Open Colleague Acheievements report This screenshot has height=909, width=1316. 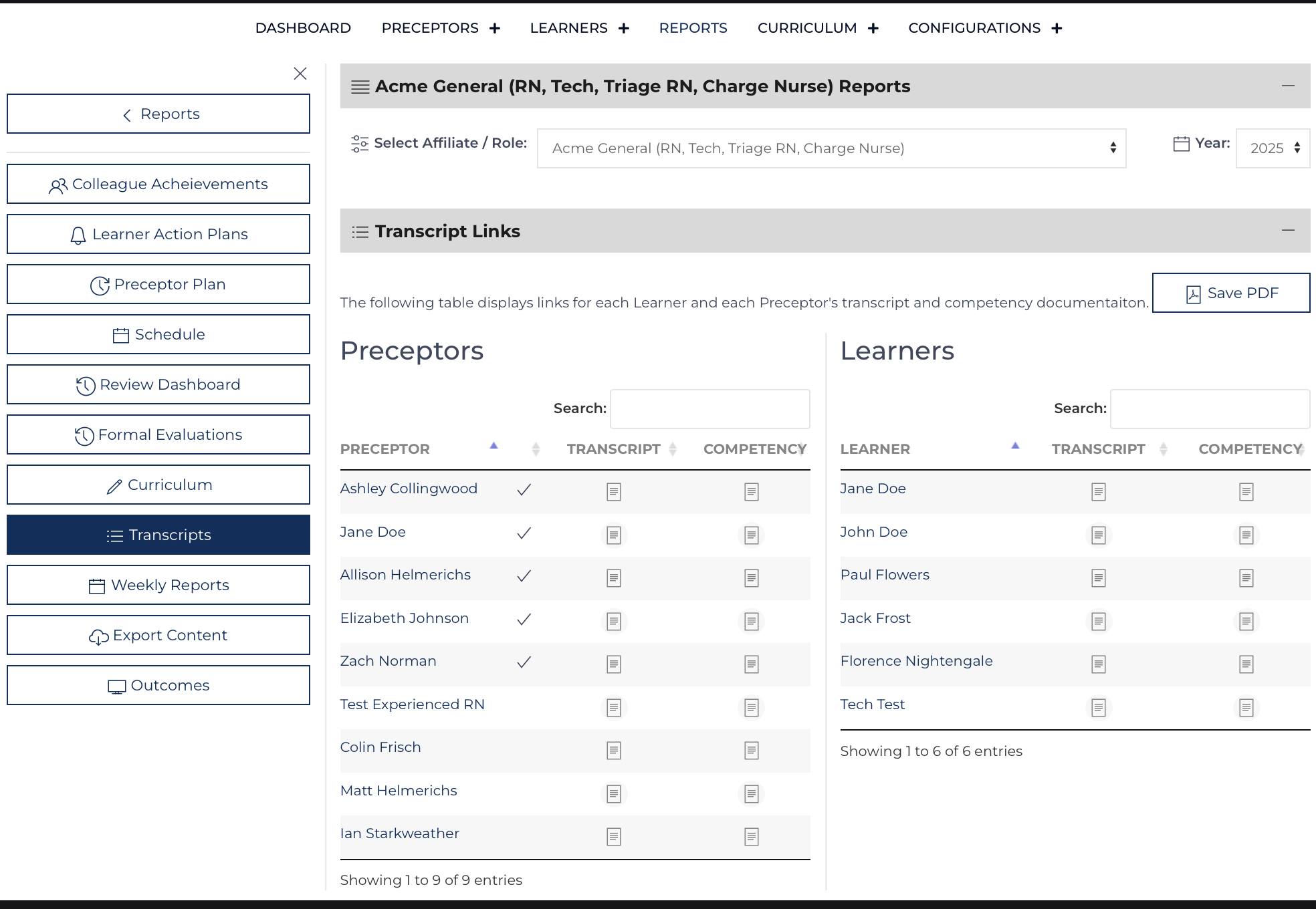click(x=158, y=184)
